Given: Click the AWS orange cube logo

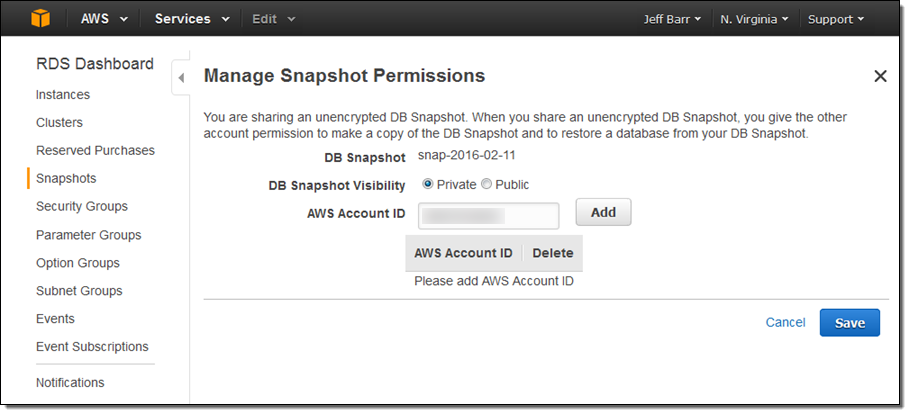Looking at the screenshot, I should click(x=40, y=18).
